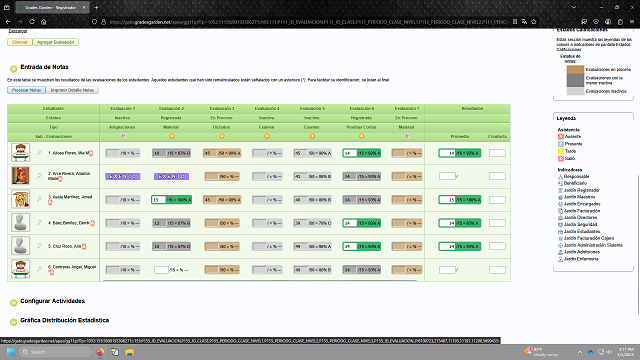This screenshot has height=360, width=640.
Task: Go back to the previous page
Action: 8,22
